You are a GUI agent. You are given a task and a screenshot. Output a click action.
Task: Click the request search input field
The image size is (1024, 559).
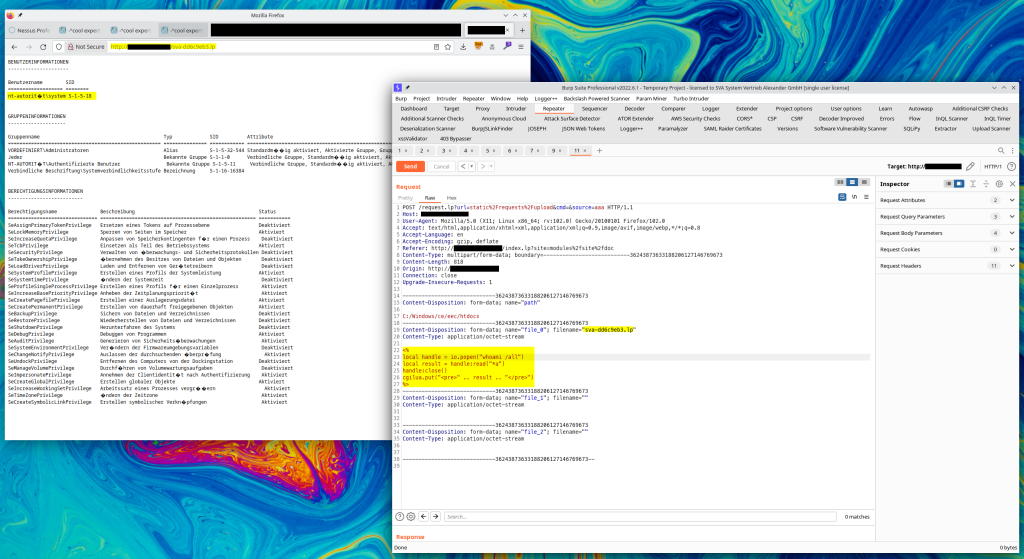pyautogui.click(x=640, y=517)
